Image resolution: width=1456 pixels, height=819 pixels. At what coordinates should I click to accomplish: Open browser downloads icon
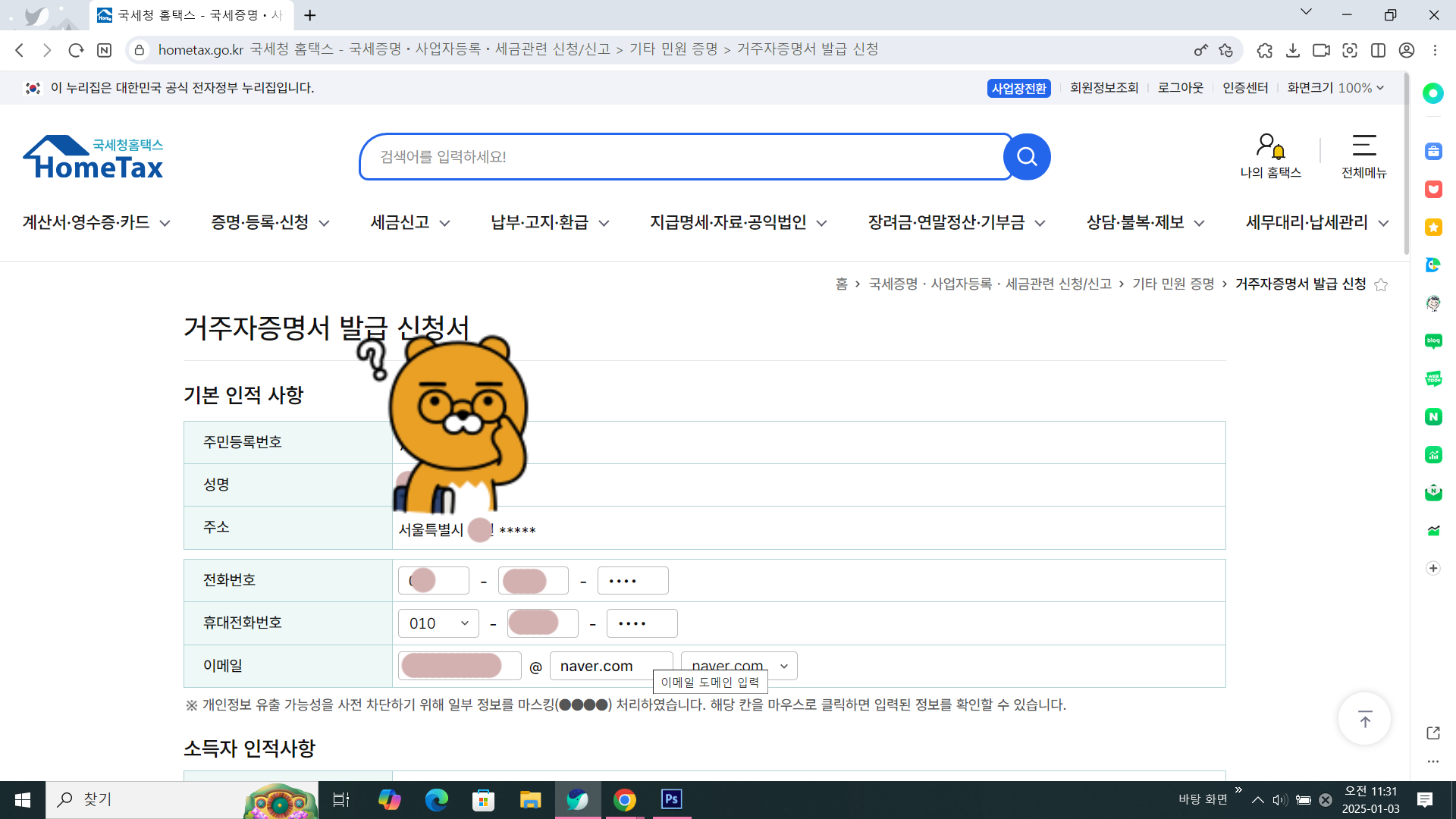[x=1293, y=50]
